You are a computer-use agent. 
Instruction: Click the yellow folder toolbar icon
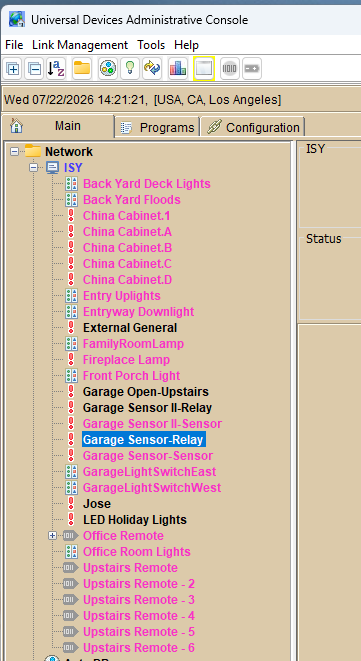(x=82, y=68)
